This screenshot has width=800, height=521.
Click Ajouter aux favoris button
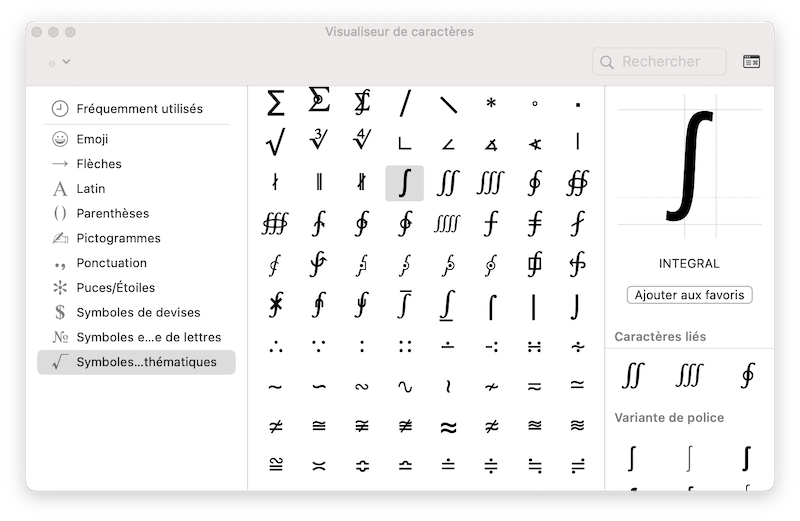(689, 295)
